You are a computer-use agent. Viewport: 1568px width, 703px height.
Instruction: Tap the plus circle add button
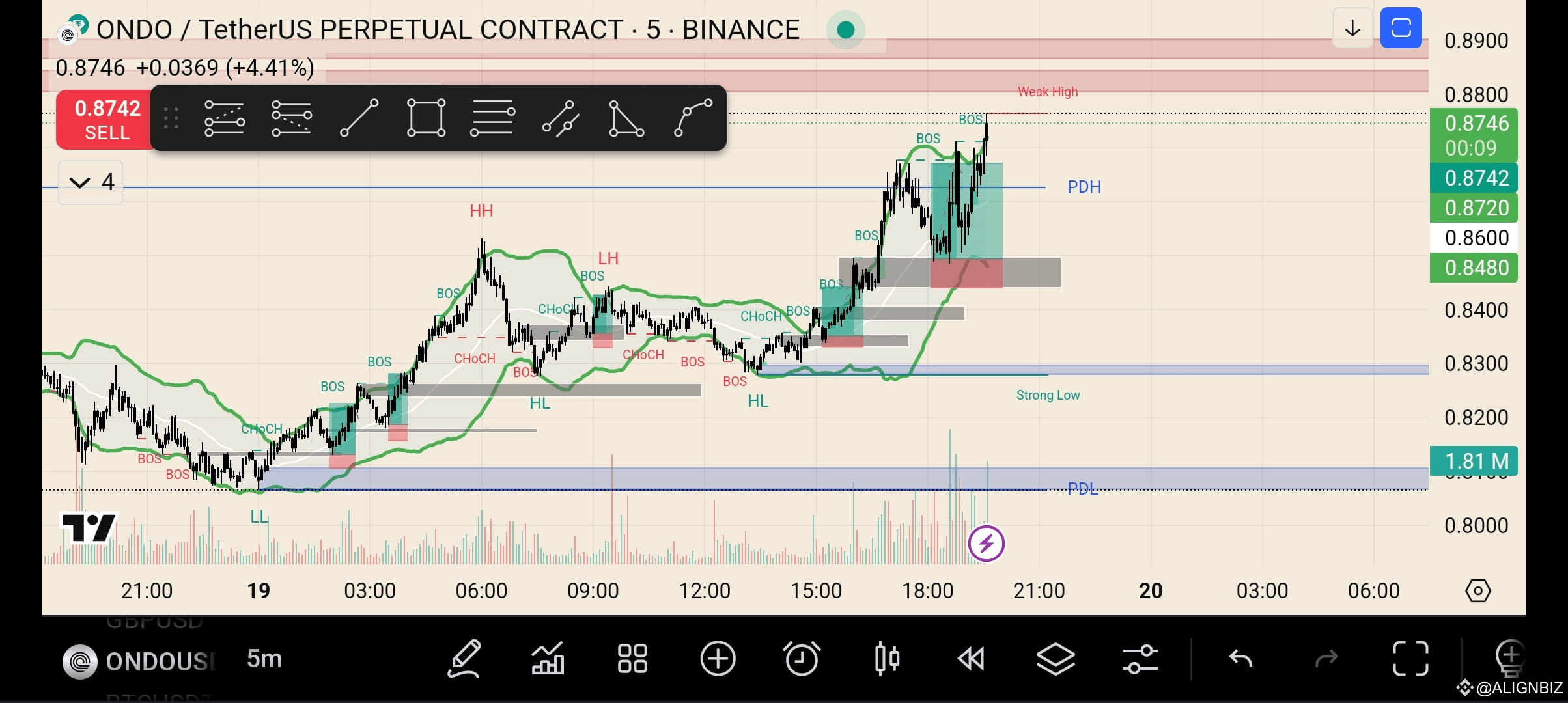coord(718,659)
